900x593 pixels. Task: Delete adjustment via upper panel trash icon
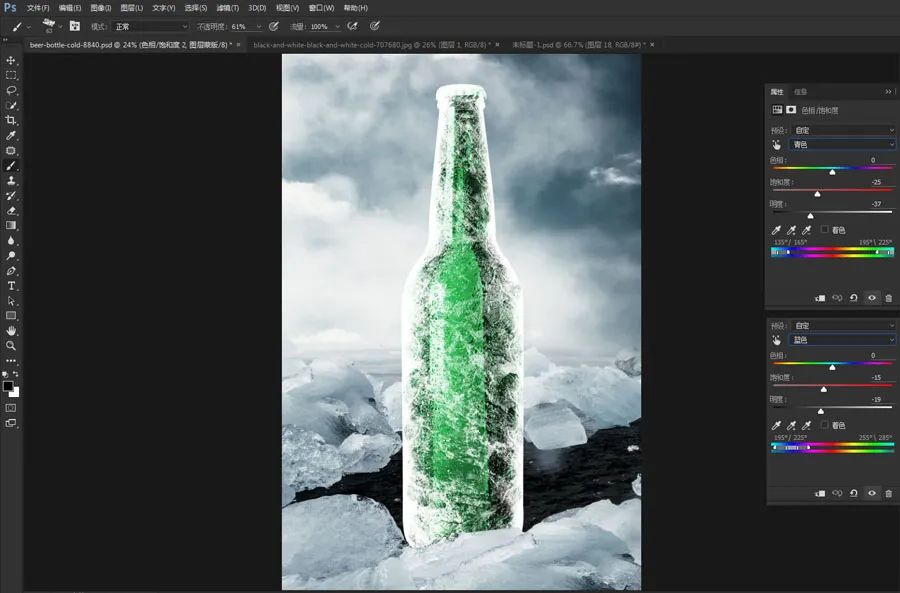[x=889, y=298]
